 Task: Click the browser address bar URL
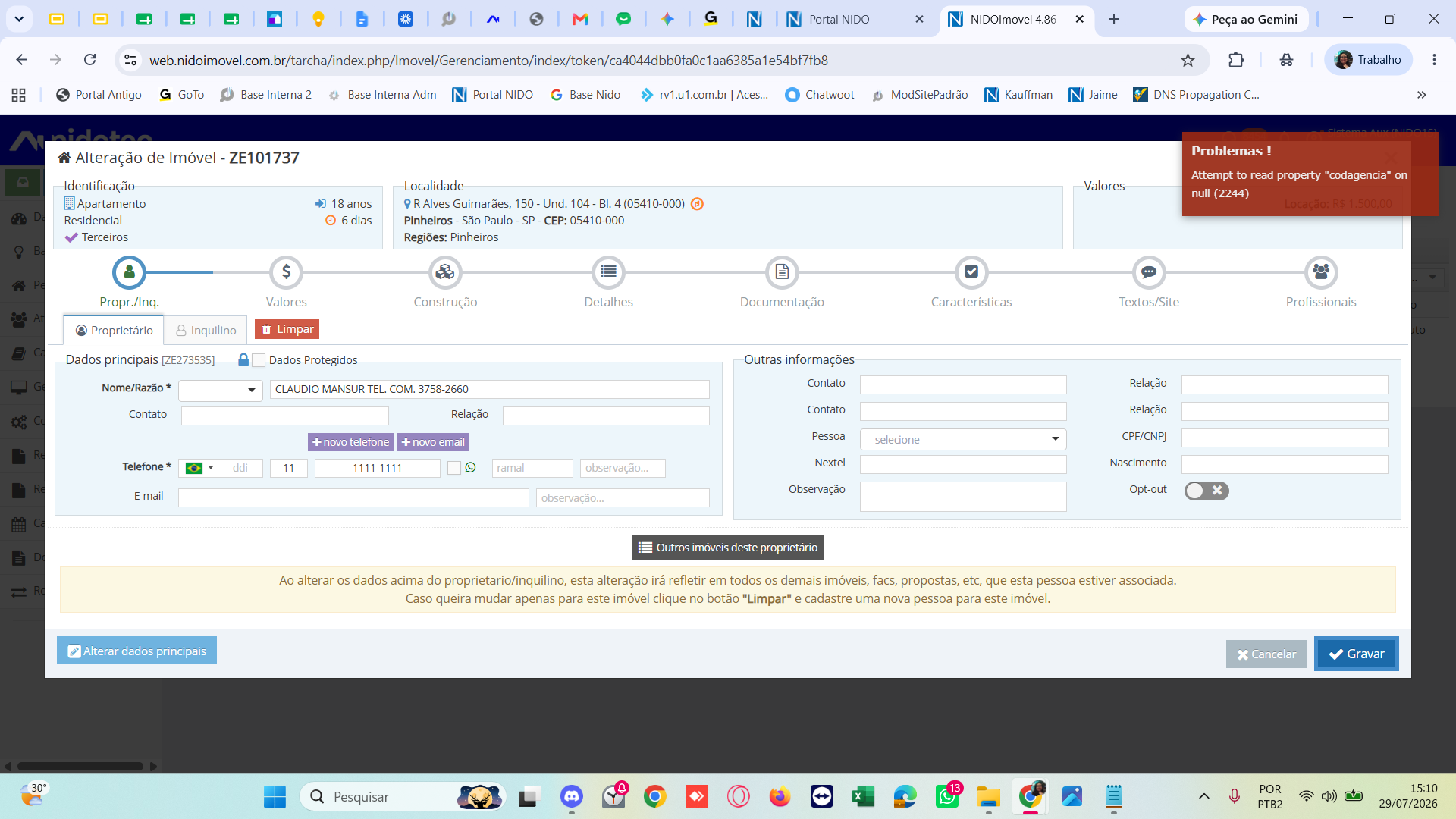[488, 60]
